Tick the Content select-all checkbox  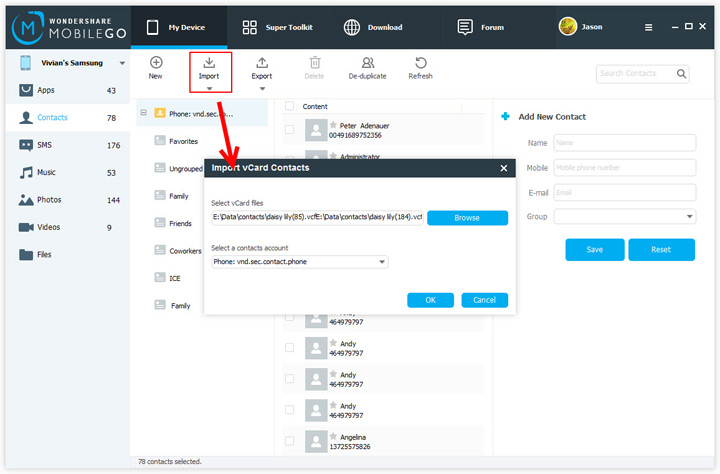point(290,106)
